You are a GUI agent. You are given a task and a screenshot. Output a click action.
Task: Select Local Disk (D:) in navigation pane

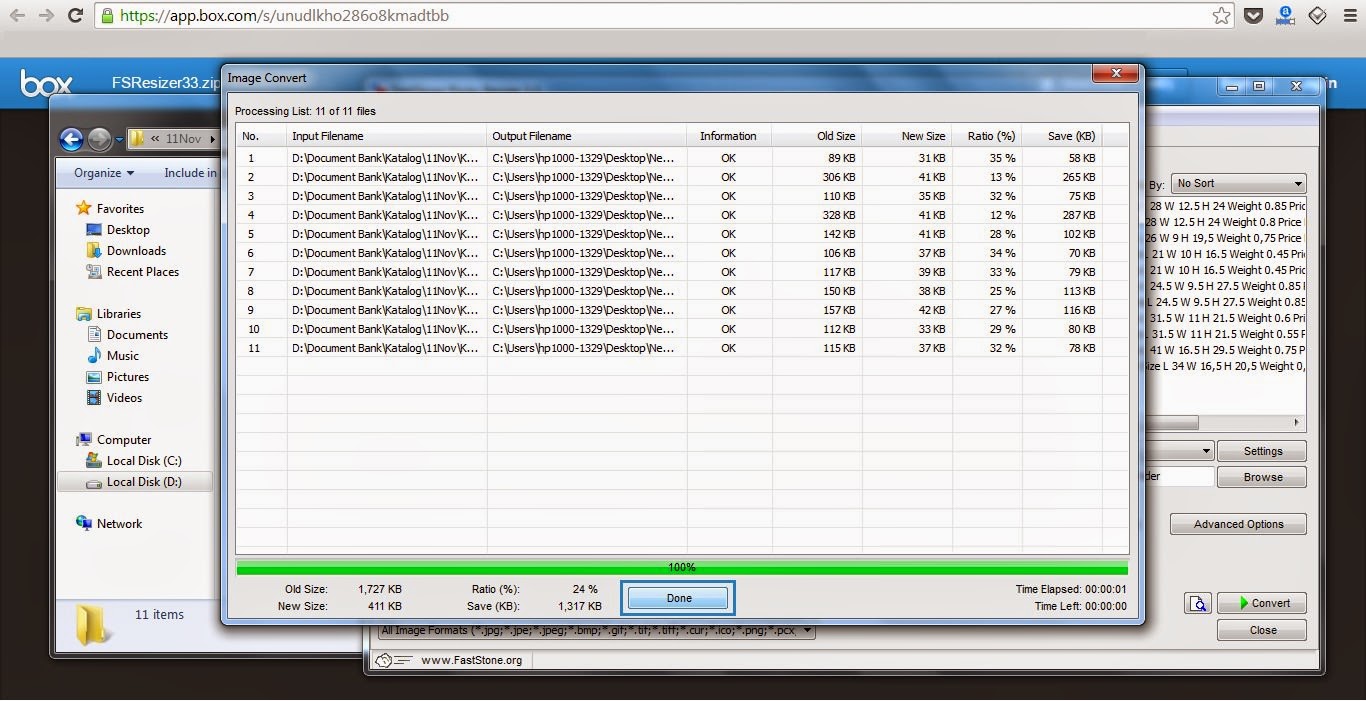[x=144, y=482]
